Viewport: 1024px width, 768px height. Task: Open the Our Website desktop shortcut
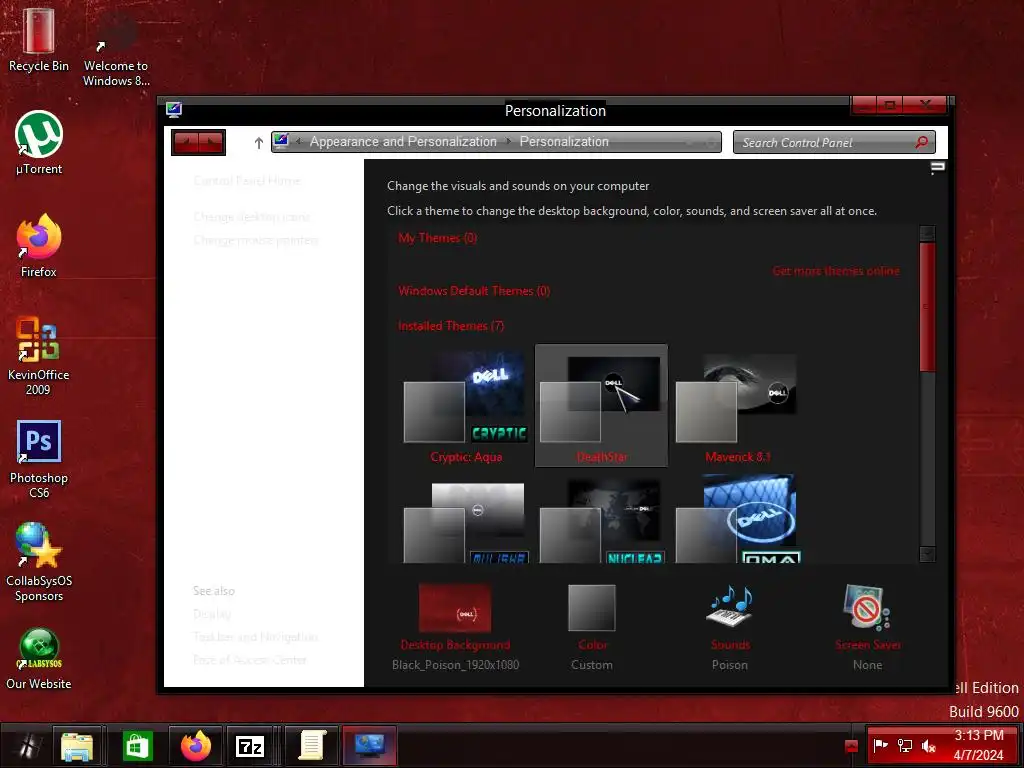tap(39, 659)
